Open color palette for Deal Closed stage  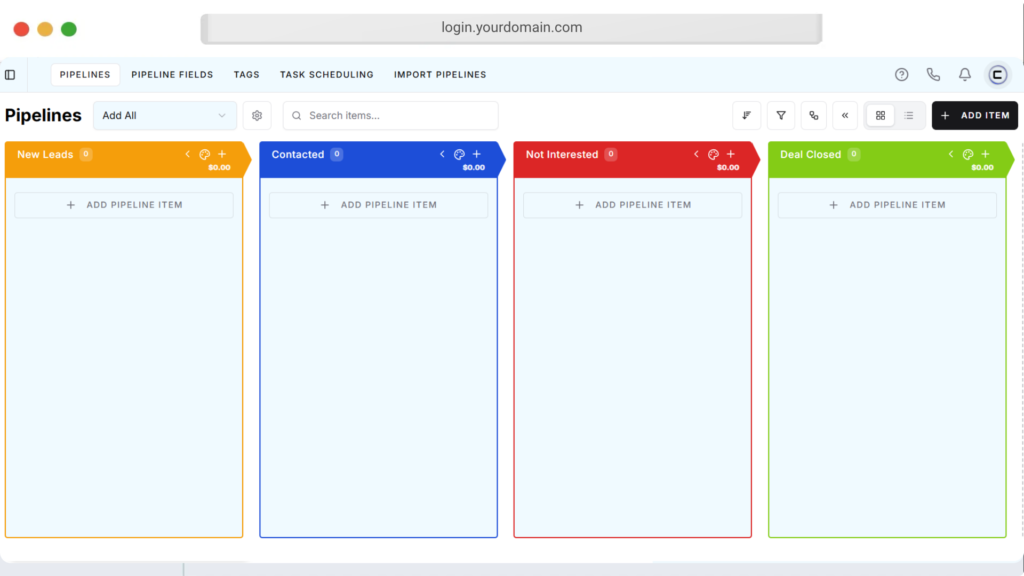coord(968,155)
